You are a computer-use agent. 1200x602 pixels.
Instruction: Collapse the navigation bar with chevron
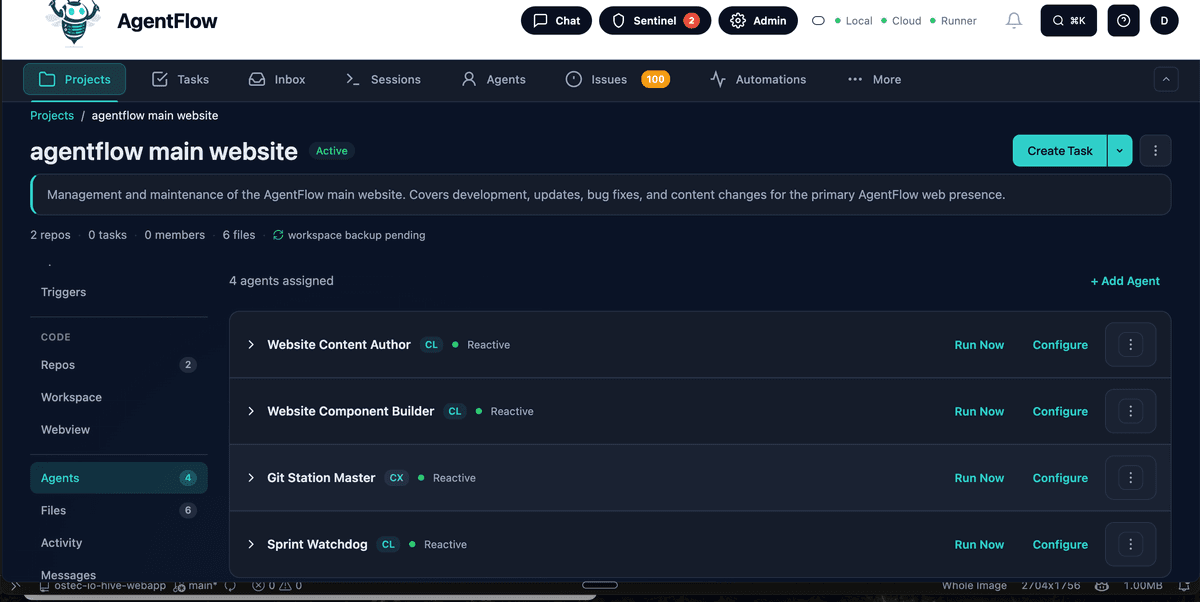(1165, 79)
